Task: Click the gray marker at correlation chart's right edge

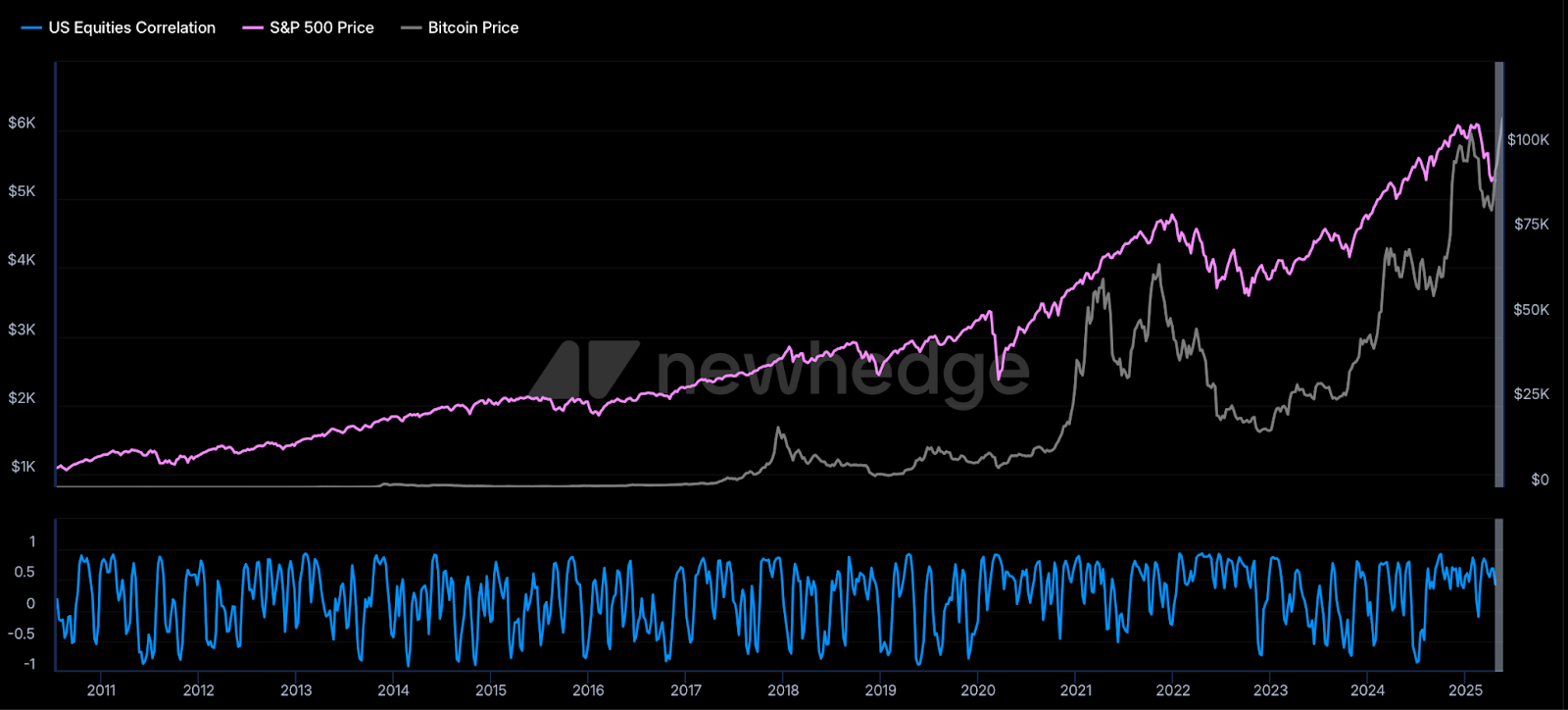Action: (x=1497, y=594)
